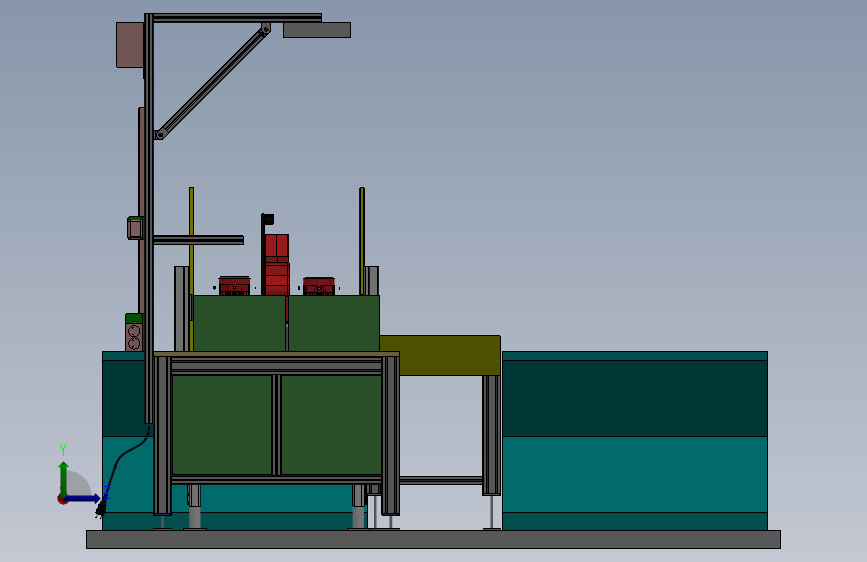Select the gray base plate under the machine
The height and width of the screenshot is (562, 867).
point(434,539)
